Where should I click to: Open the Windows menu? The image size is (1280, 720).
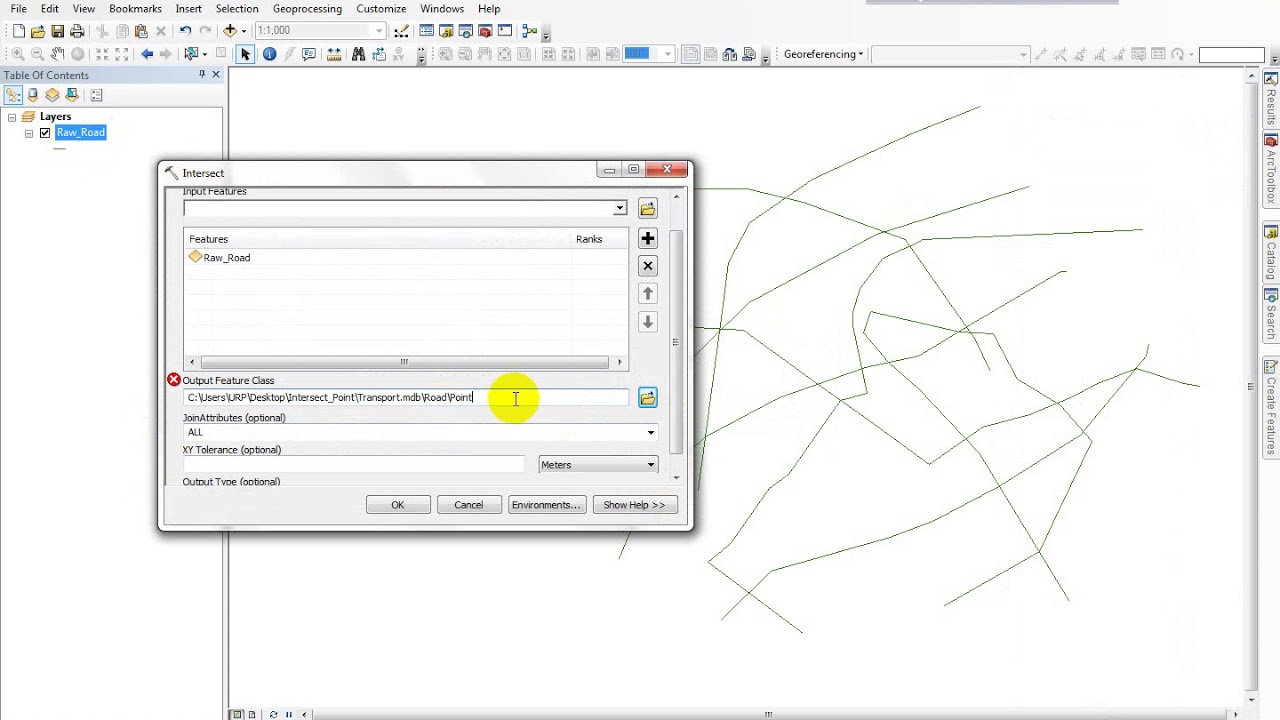coord(442,9)
